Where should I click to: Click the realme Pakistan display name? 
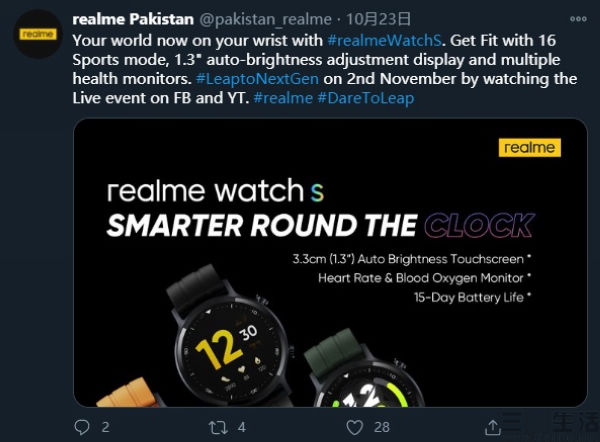pos(133,19)
